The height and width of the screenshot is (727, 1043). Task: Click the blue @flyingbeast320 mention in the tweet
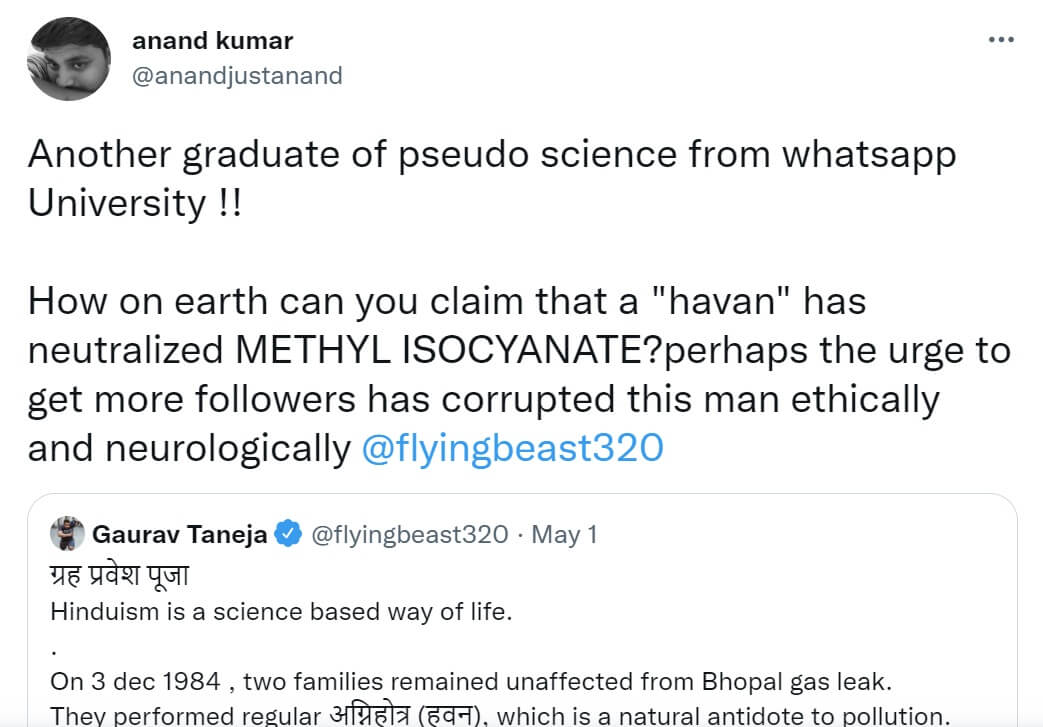pyautogui.click(x=512, y=448)
